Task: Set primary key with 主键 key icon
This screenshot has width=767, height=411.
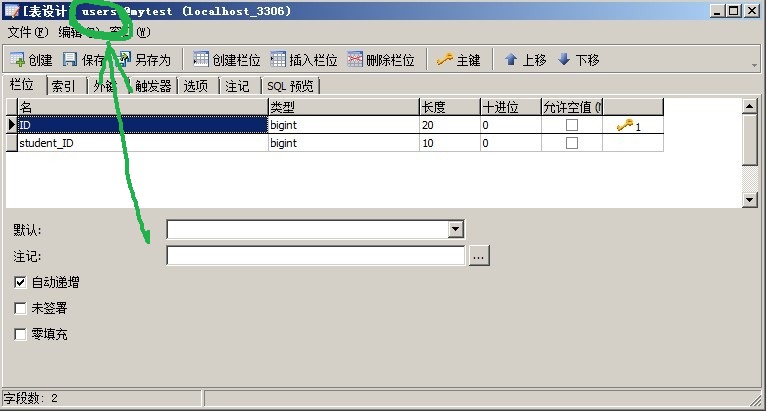Action: click(x=445, y=59)
